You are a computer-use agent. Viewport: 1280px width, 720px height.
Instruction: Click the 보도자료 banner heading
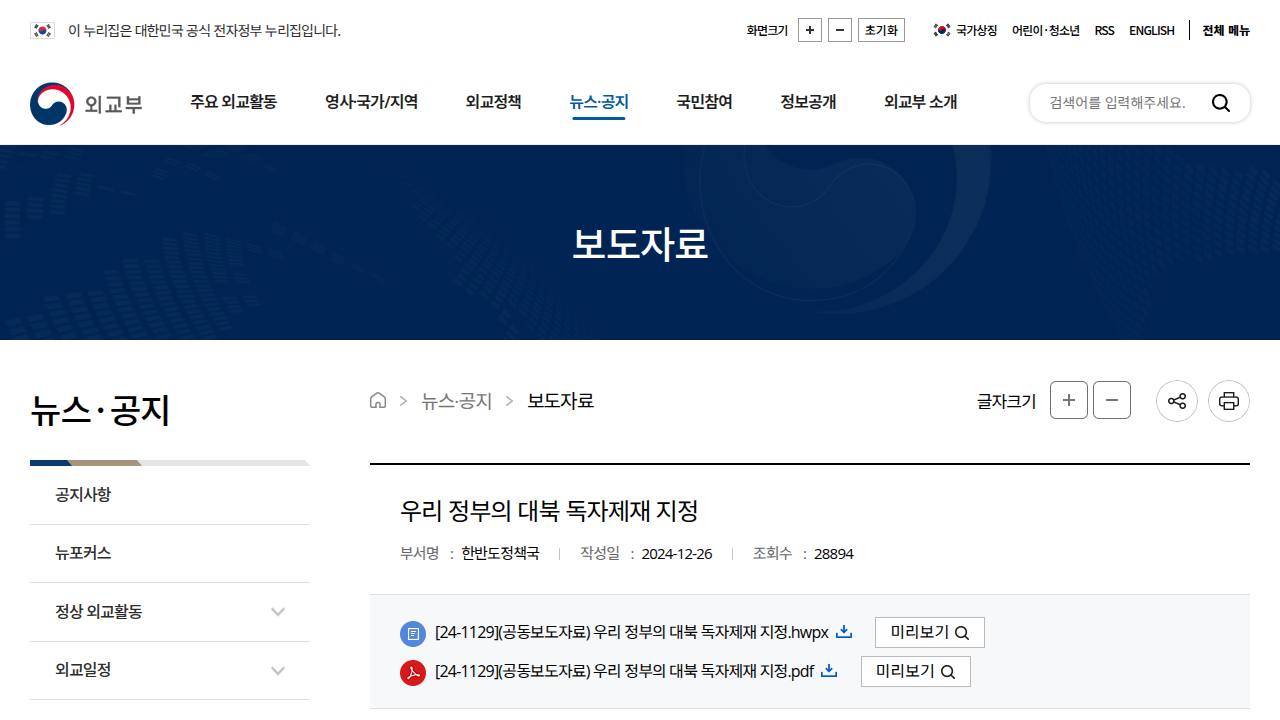(640, 244)
